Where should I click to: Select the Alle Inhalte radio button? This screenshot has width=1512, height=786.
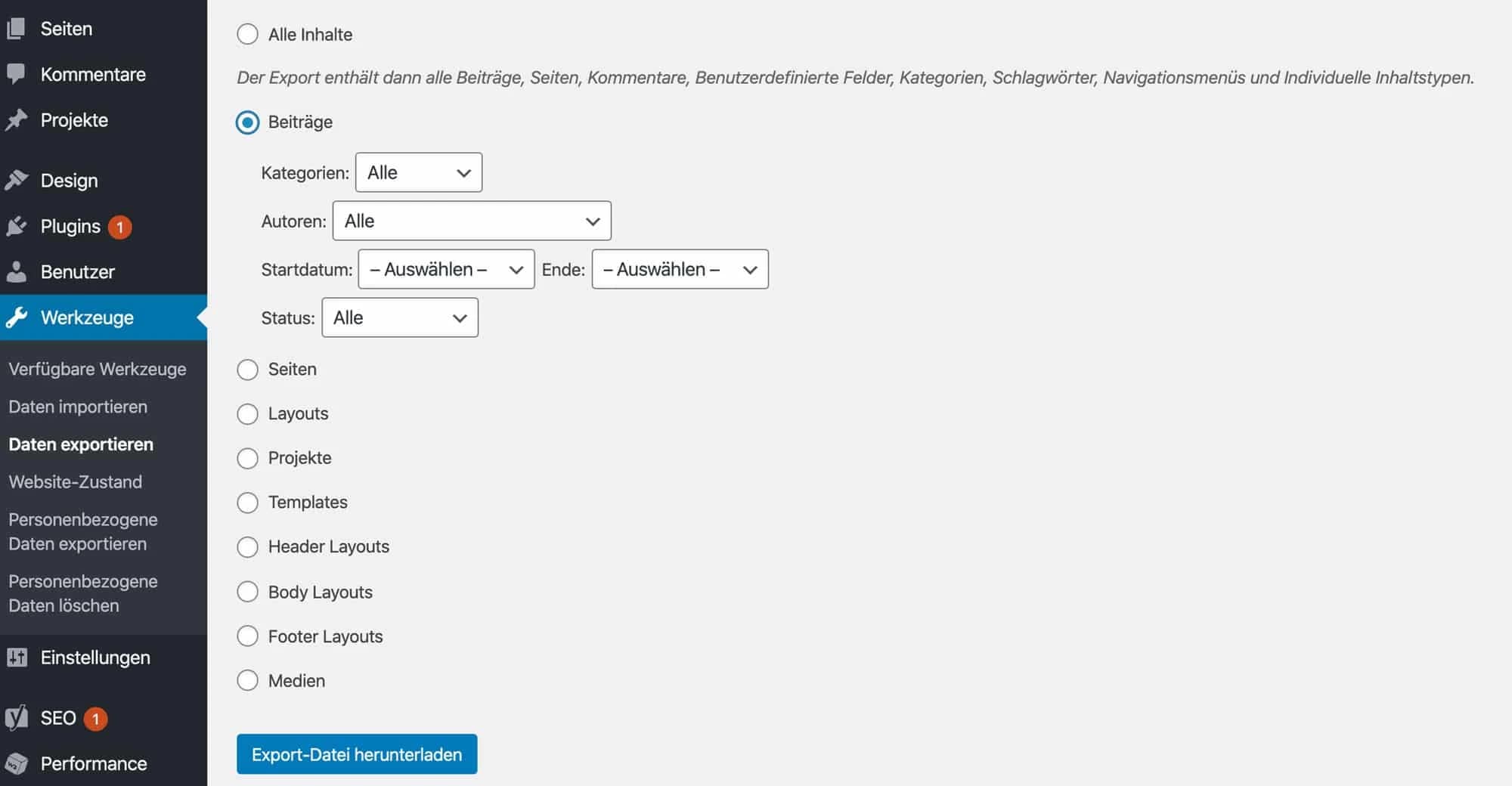(x=247, y=34)
